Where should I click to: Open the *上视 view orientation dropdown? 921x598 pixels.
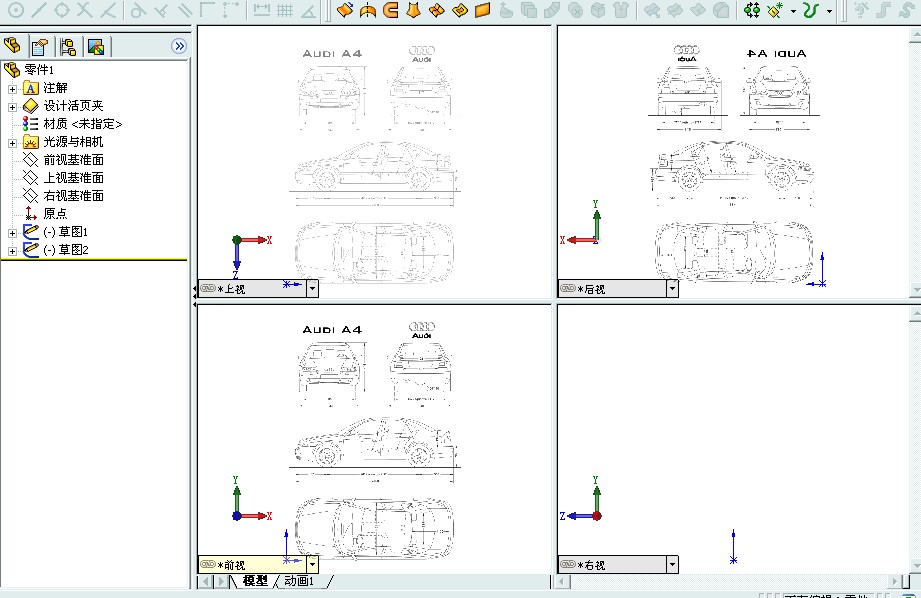click(312, 288)
